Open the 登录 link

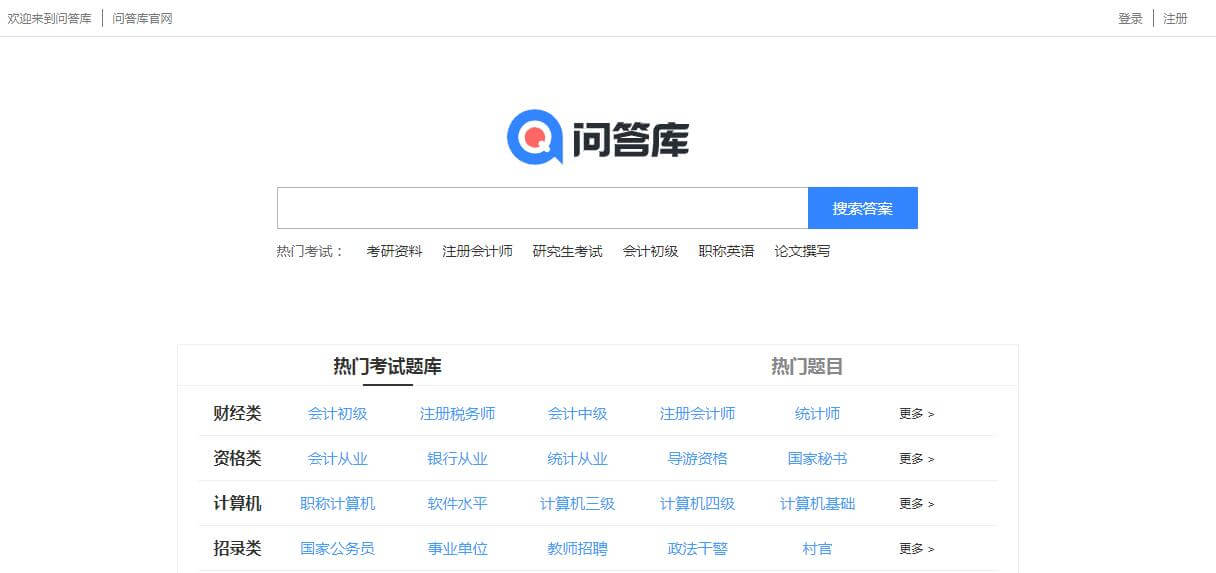tap(1130, 18)
